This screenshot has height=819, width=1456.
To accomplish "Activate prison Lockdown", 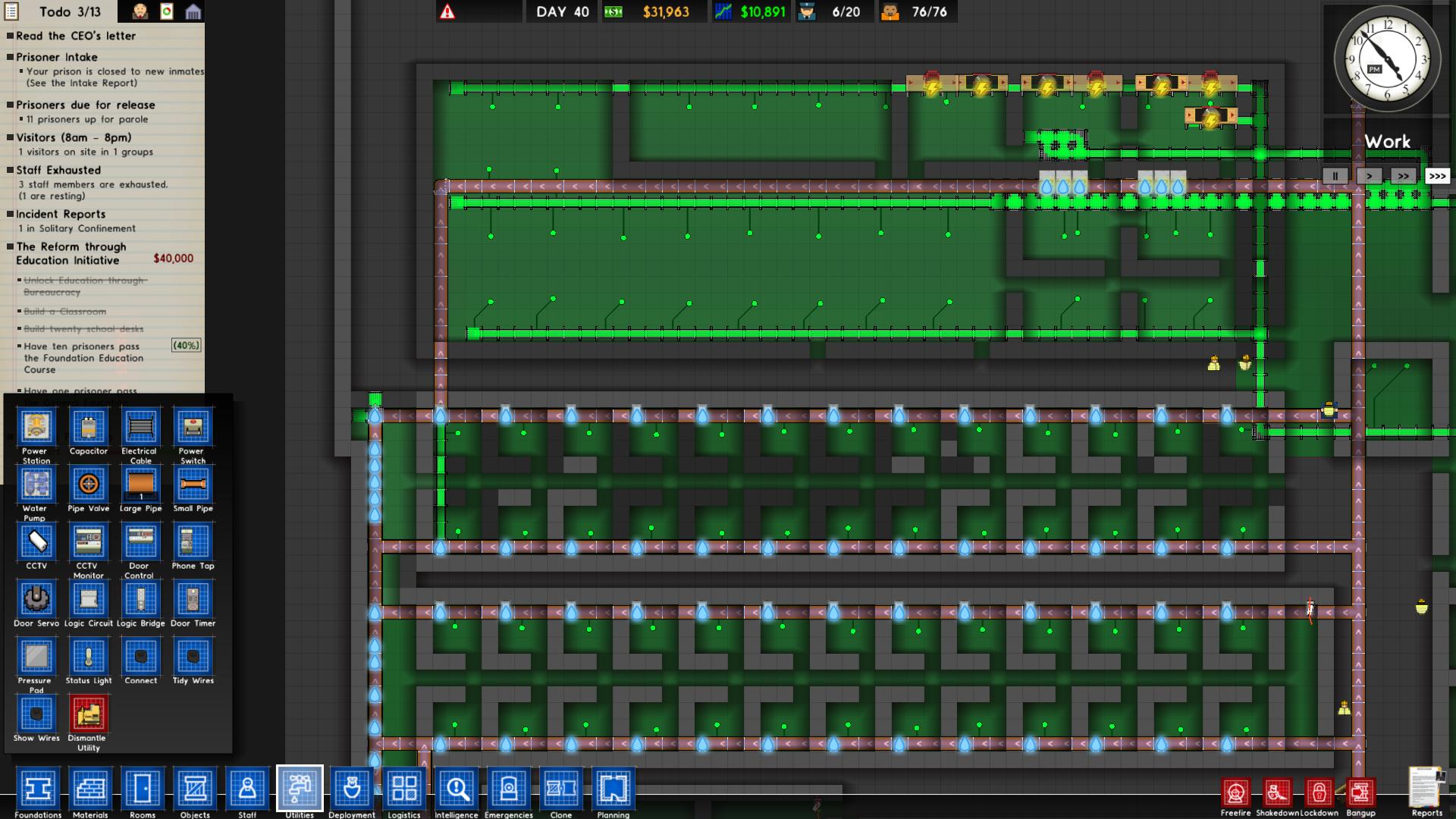I will (1319, 793).
